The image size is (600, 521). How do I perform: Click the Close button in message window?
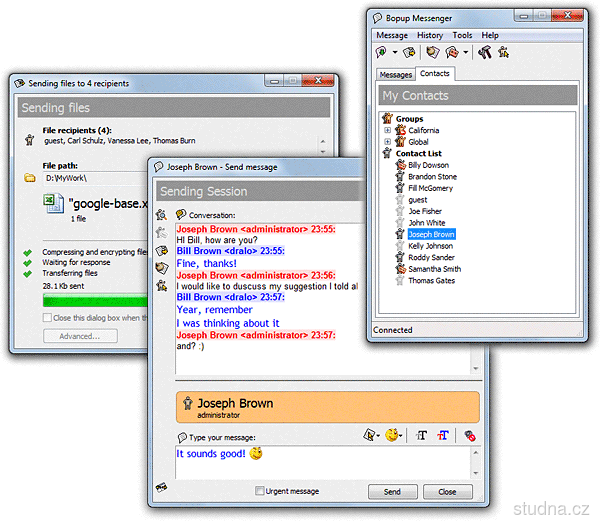coord(448,492)
